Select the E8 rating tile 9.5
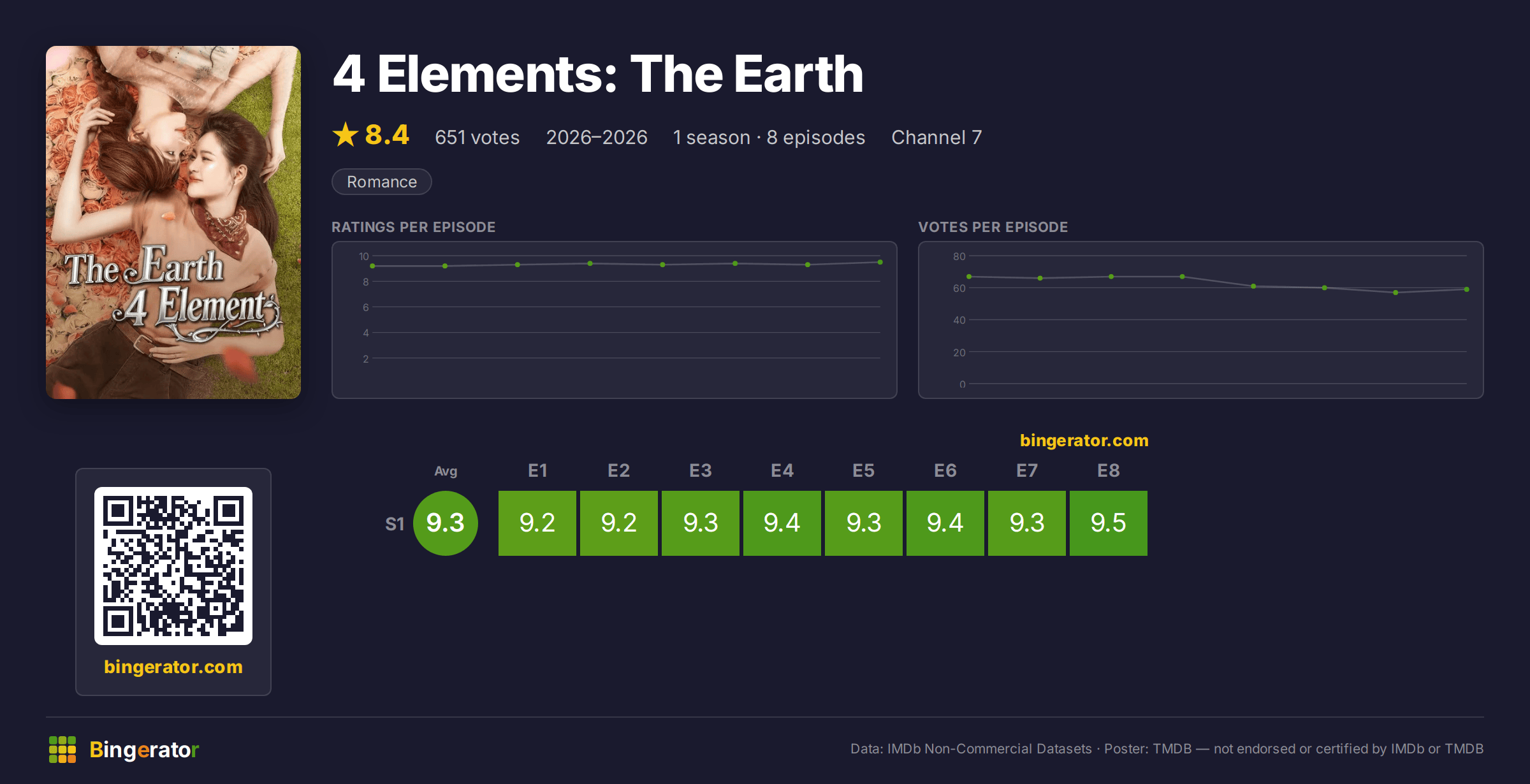 (1109, 523)
